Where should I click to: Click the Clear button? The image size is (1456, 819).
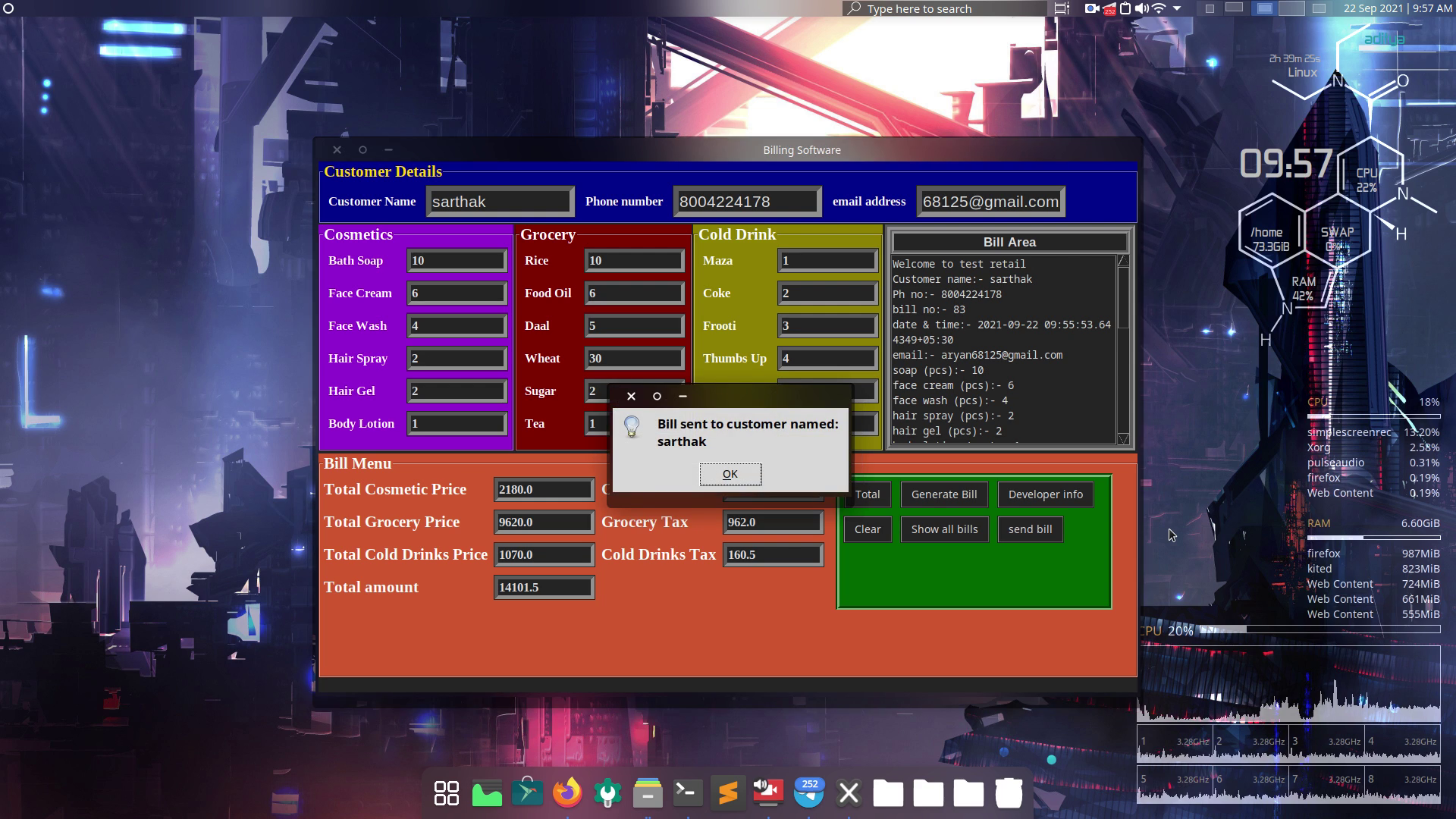point(868,529)
